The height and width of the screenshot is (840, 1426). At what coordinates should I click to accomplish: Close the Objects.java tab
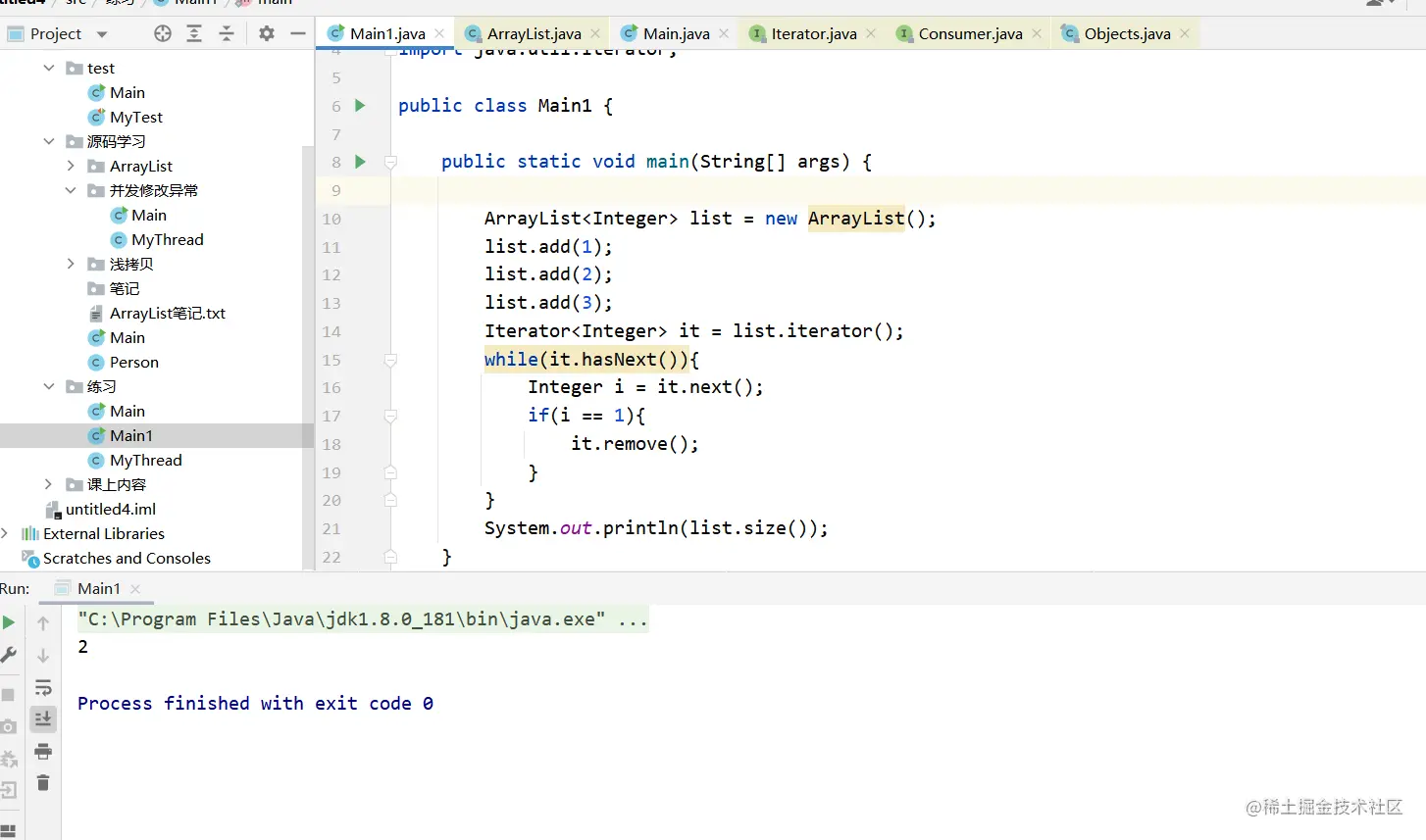pyautogui.click(x=1185, y=33)
